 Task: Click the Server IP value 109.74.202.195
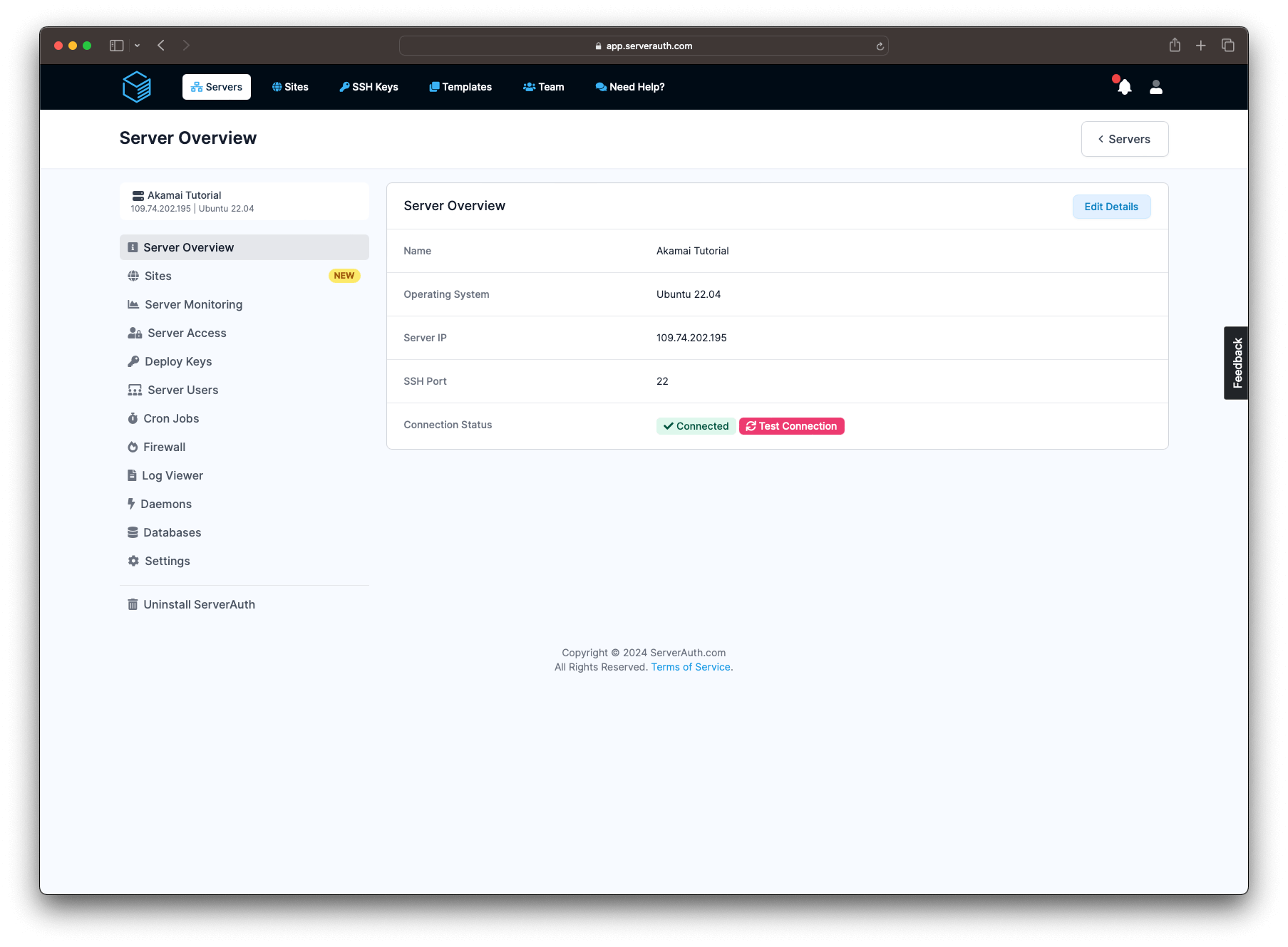coord(691,338)
